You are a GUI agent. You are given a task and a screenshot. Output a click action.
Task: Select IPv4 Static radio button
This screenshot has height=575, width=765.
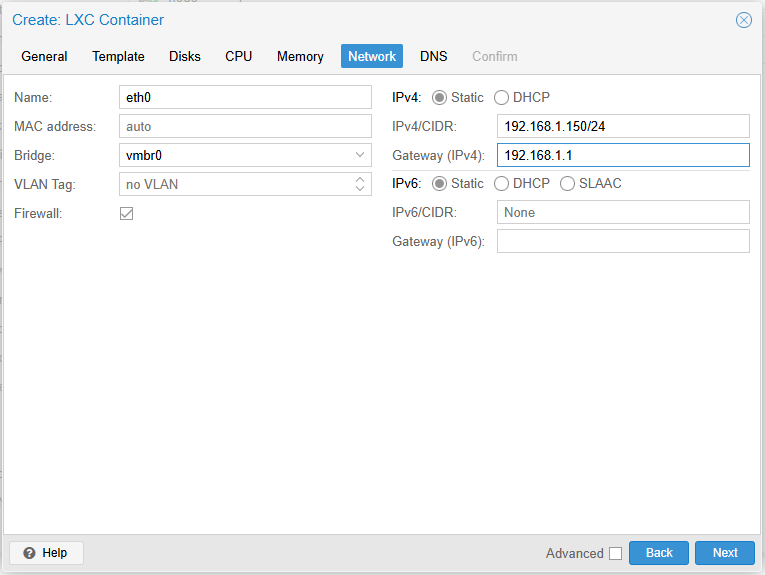439,98
